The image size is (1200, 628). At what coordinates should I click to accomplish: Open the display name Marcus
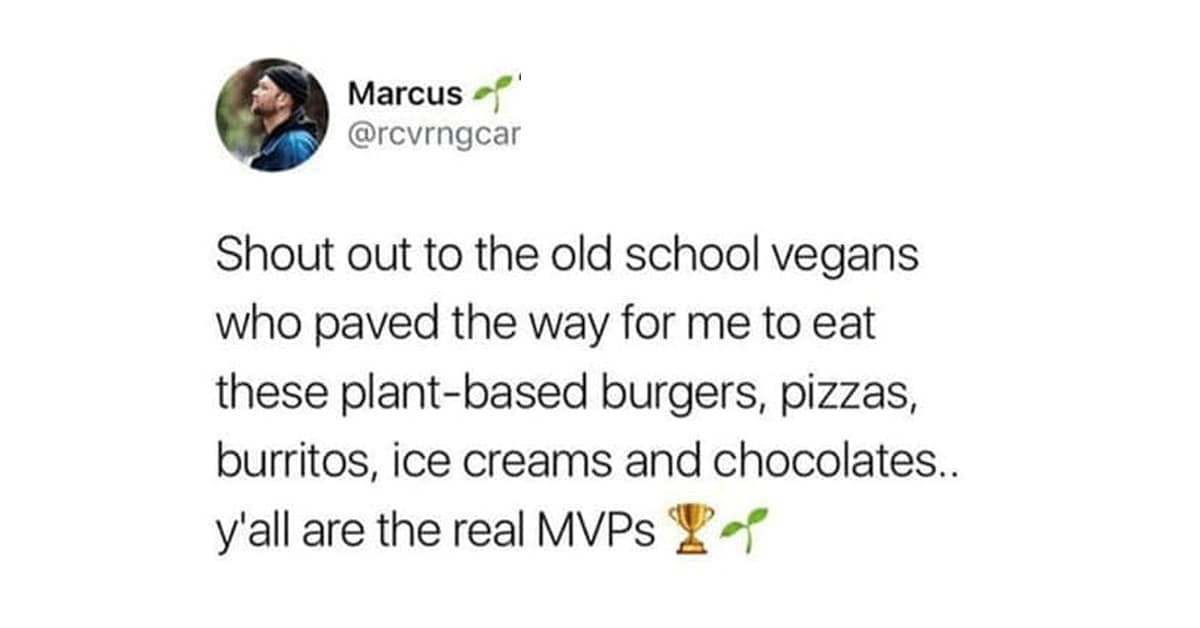point(406,94)
